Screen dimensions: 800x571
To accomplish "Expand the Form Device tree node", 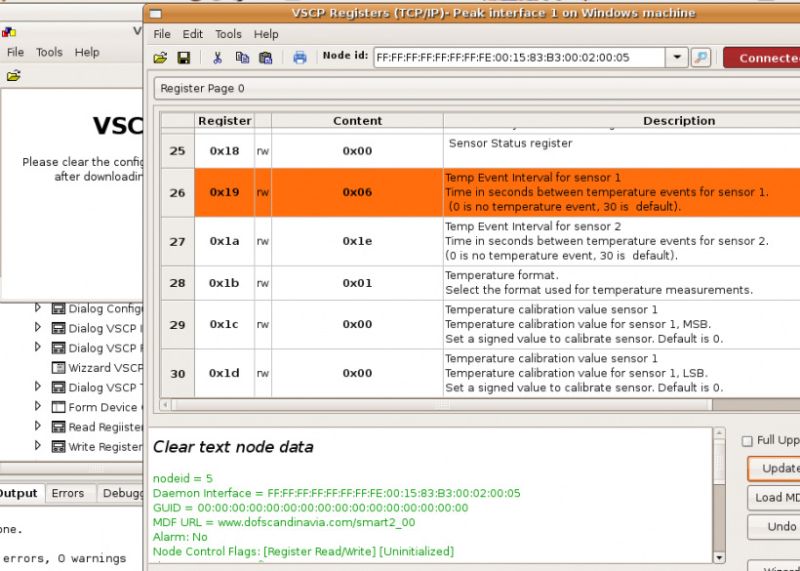I will (x=37, y=406).
